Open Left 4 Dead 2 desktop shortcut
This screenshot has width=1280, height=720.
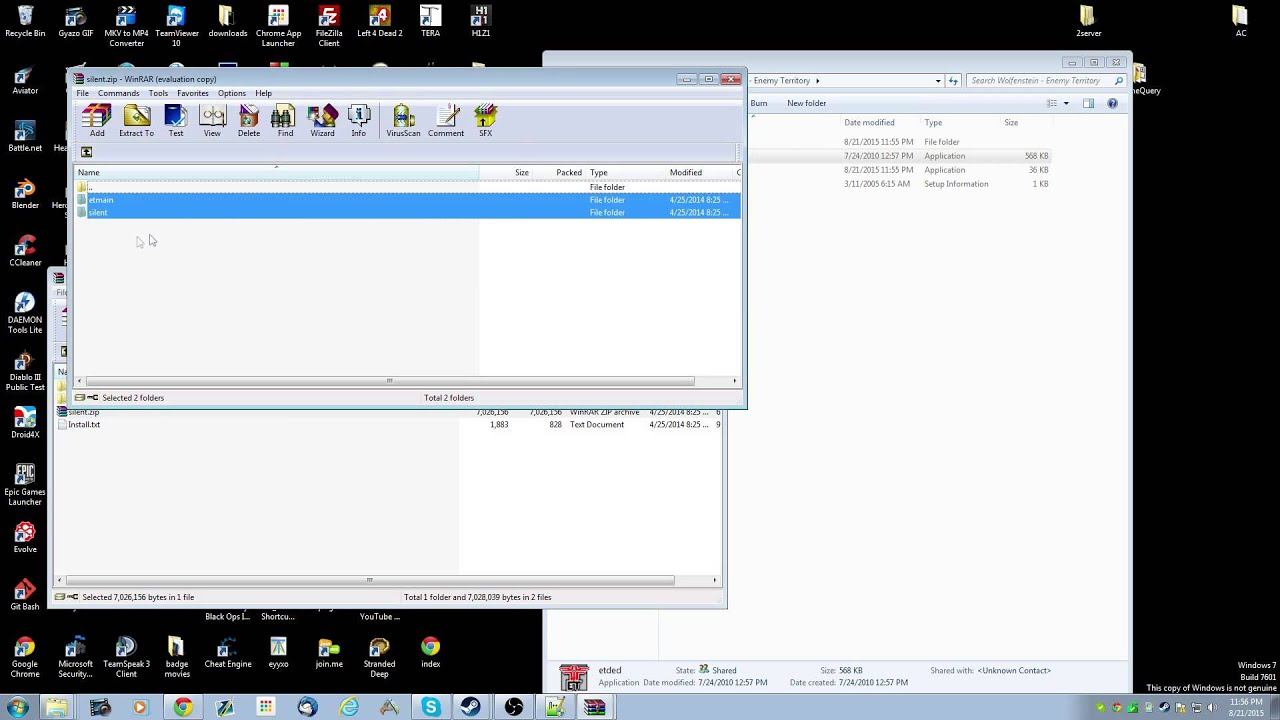click(379, 22)
